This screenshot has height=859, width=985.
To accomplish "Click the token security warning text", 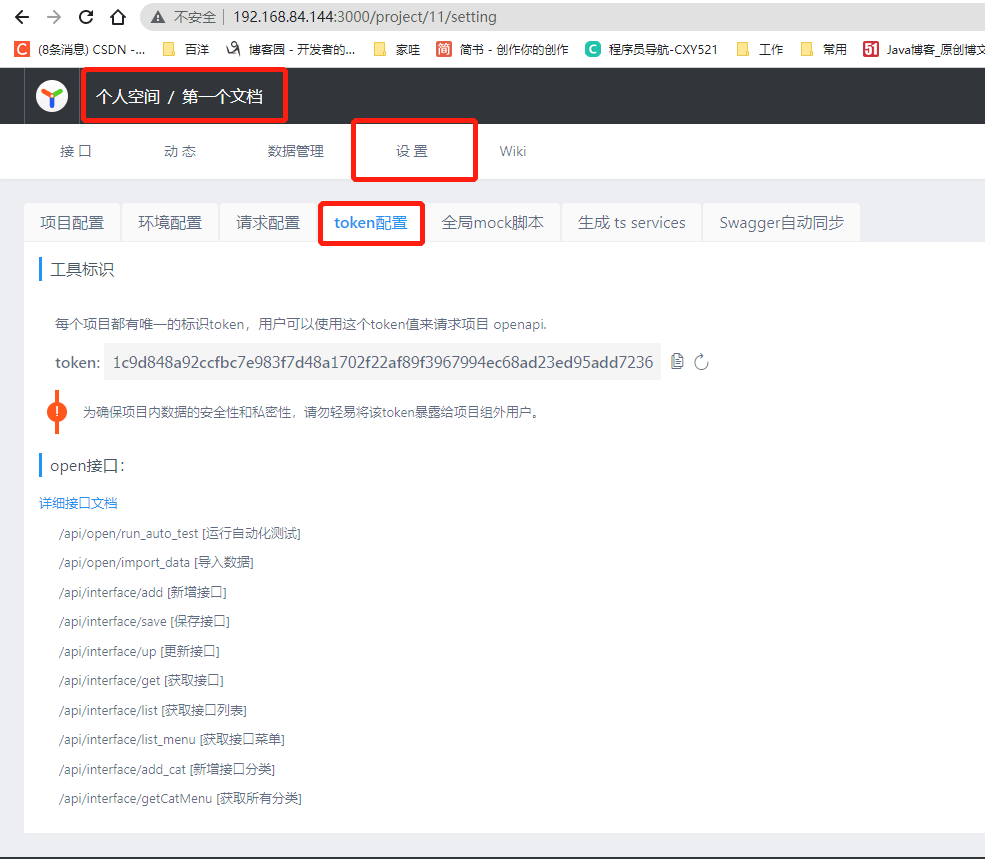I will [312, 412].
